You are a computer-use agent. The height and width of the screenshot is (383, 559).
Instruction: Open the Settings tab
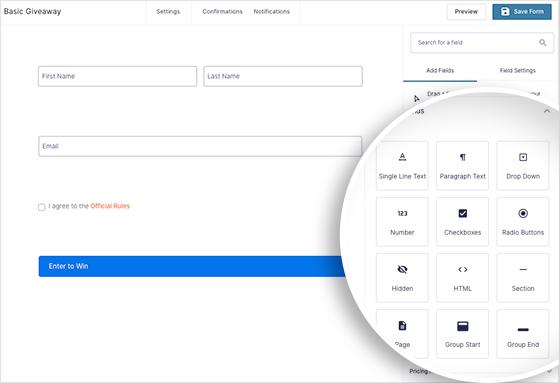pyautogui.click(x=168, y=11)
